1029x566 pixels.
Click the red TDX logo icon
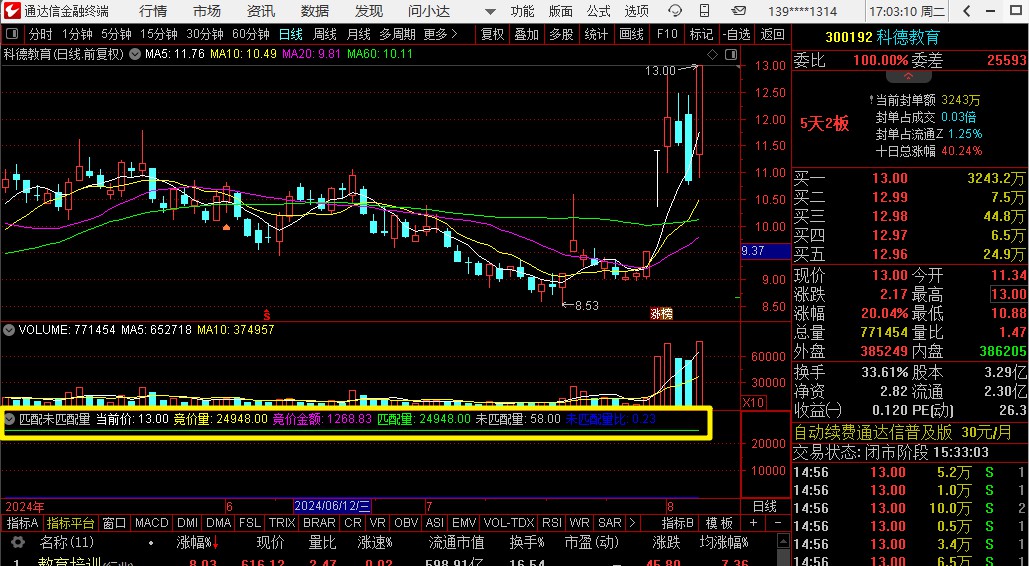[12, 11]
